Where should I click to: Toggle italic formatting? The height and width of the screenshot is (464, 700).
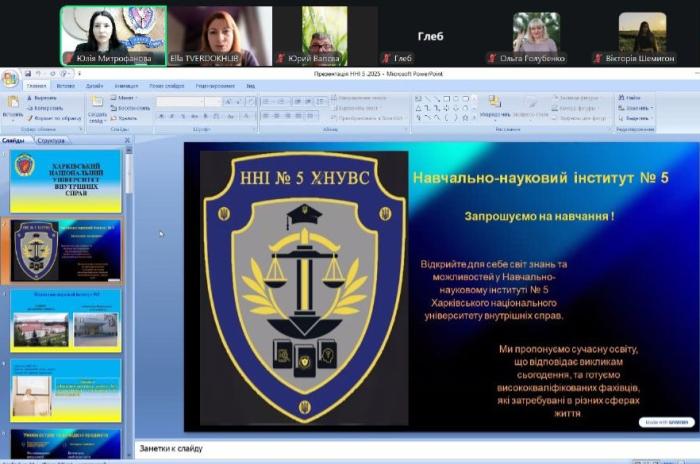[x=172, y=116]
